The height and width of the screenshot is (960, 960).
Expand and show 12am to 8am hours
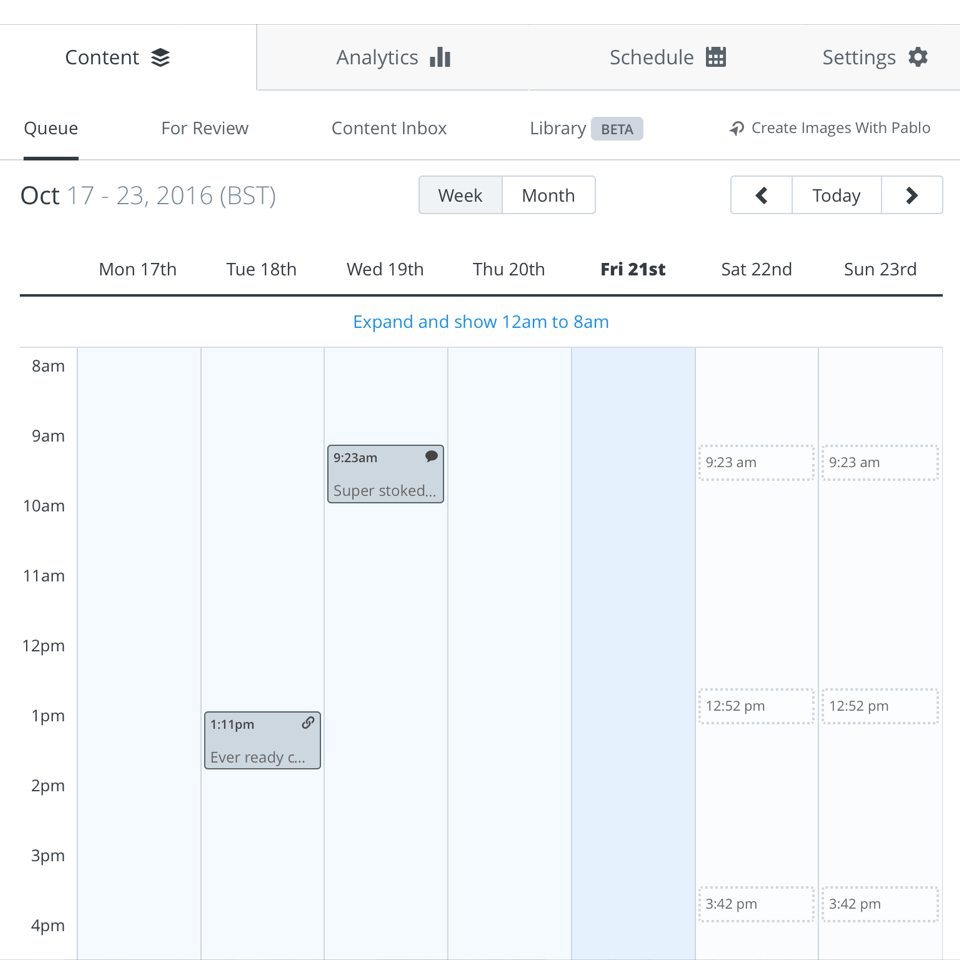point(481,322)
